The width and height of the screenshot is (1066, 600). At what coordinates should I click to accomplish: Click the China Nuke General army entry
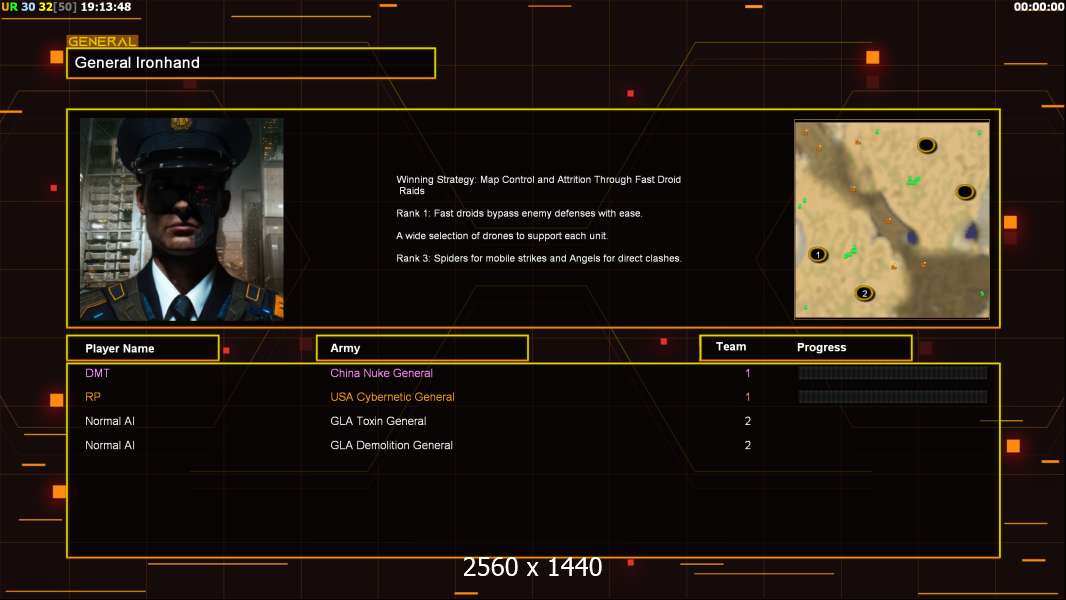[x=381, y=373]
